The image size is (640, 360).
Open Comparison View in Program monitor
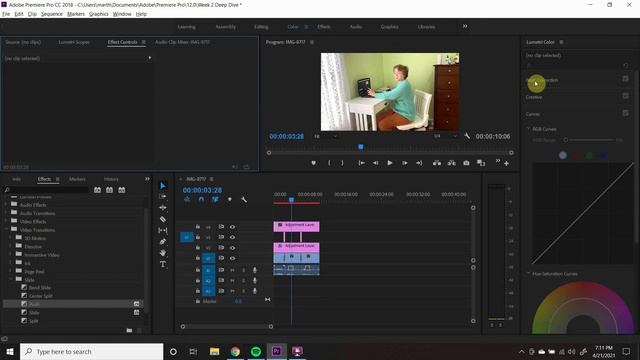[x=481, y=163]
